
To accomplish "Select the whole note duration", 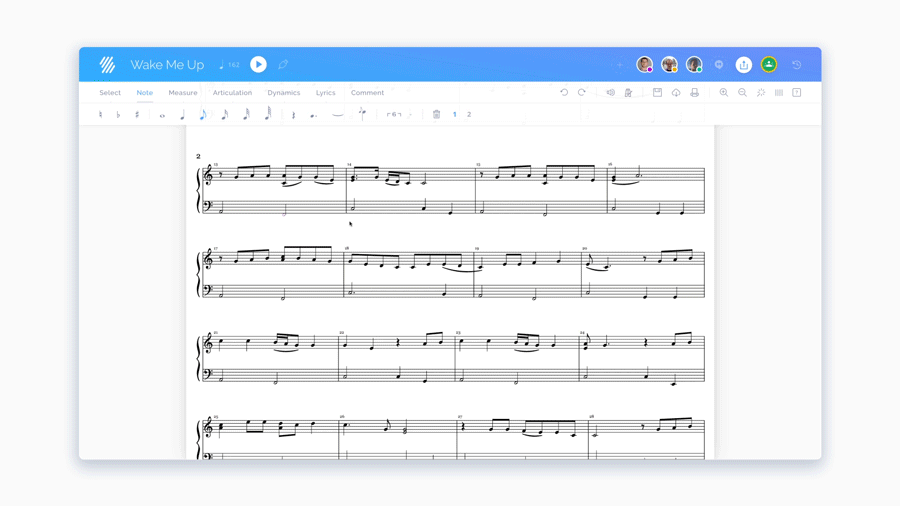I will [x=162, y=115].
